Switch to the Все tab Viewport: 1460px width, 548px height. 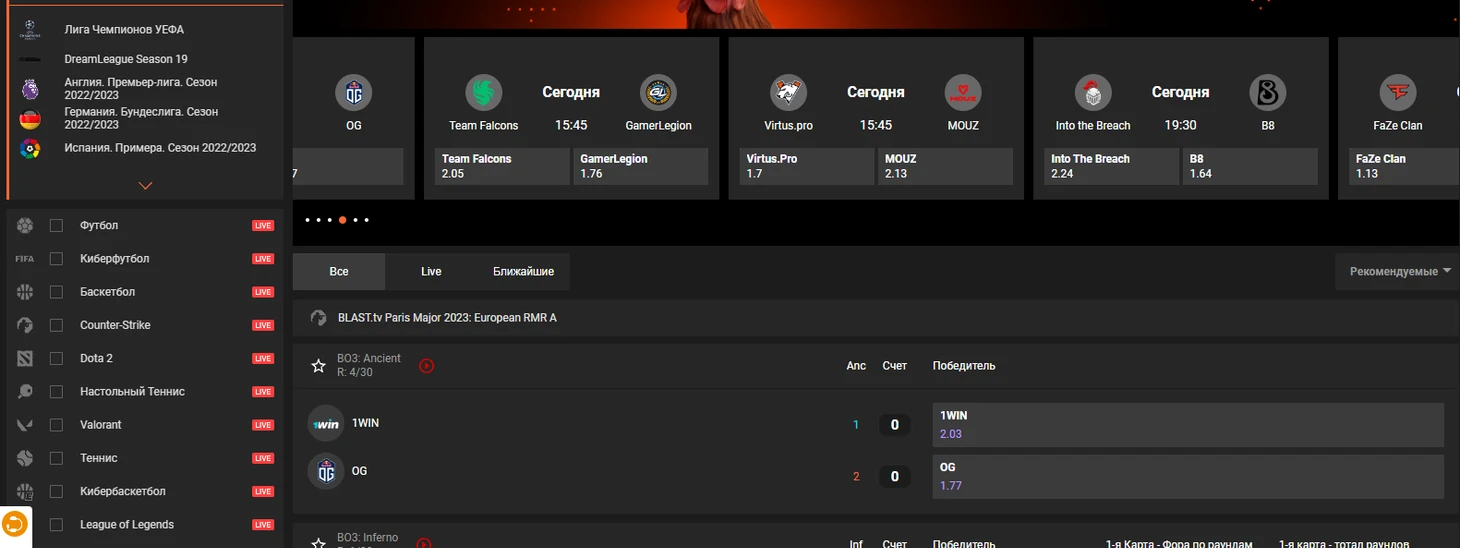339,272
